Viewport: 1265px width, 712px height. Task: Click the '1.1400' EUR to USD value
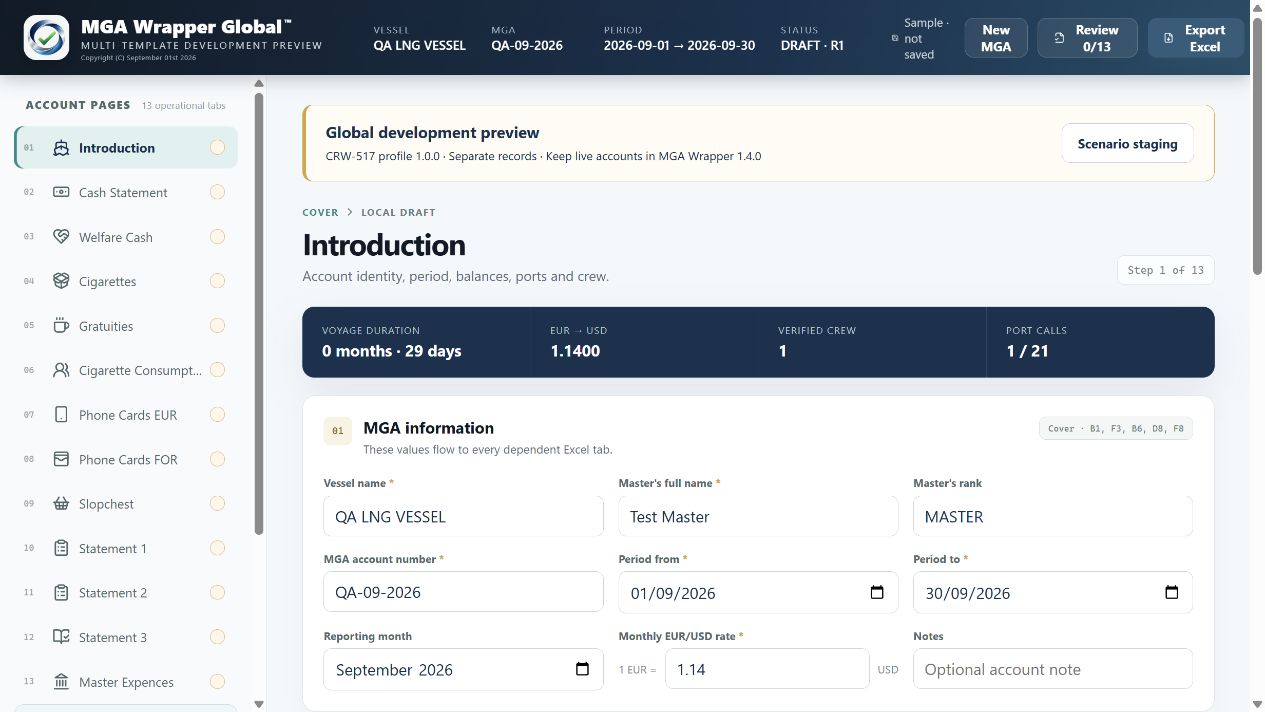pos(575,351)
